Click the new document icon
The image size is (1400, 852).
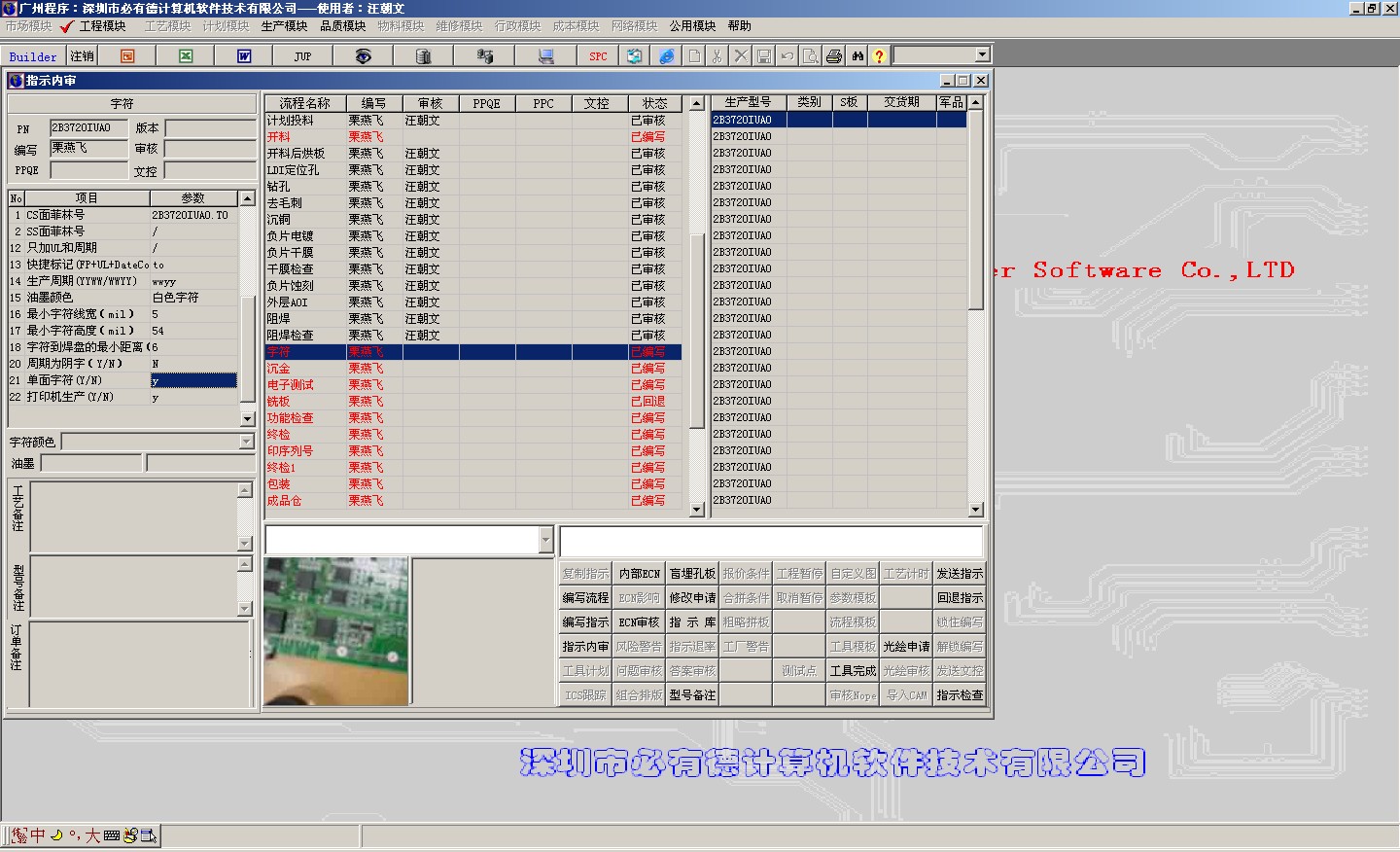click(694, 56)
